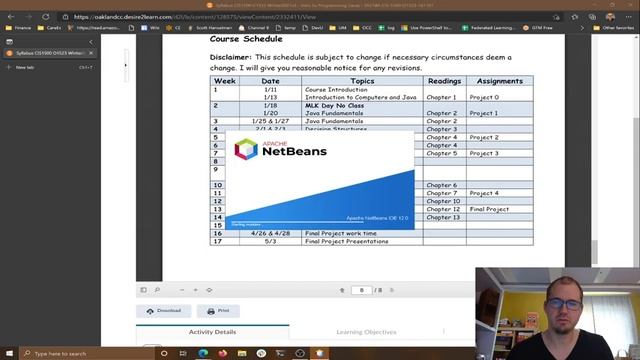Open the Use PowerShell to... bookmark

click(x=427, y=28)
